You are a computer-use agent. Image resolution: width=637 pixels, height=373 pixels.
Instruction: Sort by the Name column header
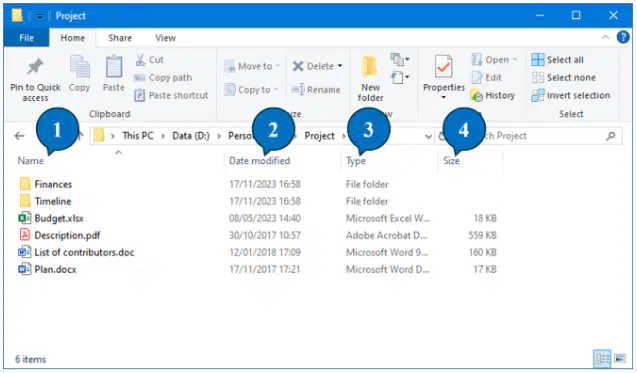click(x=30, y=161)
